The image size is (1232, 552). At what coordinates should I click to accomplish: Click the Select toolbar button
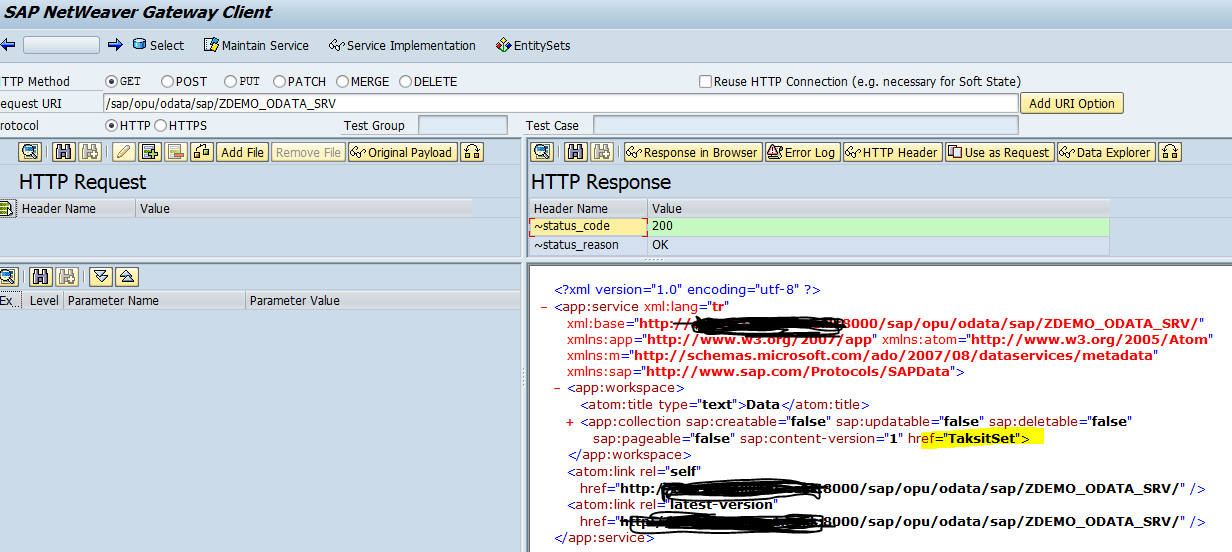coord(158,45)
